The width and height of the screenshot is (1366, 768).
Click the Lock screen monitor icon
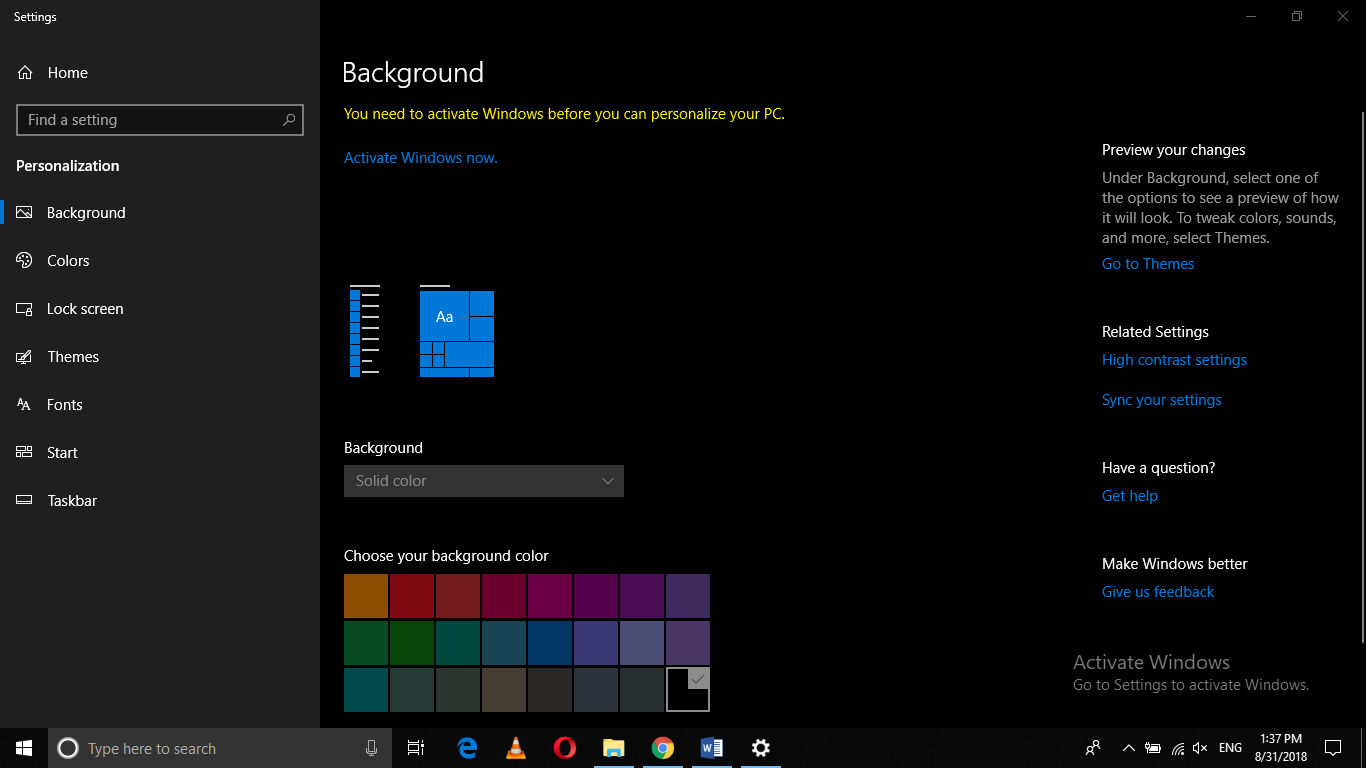[x=25, y=309]
